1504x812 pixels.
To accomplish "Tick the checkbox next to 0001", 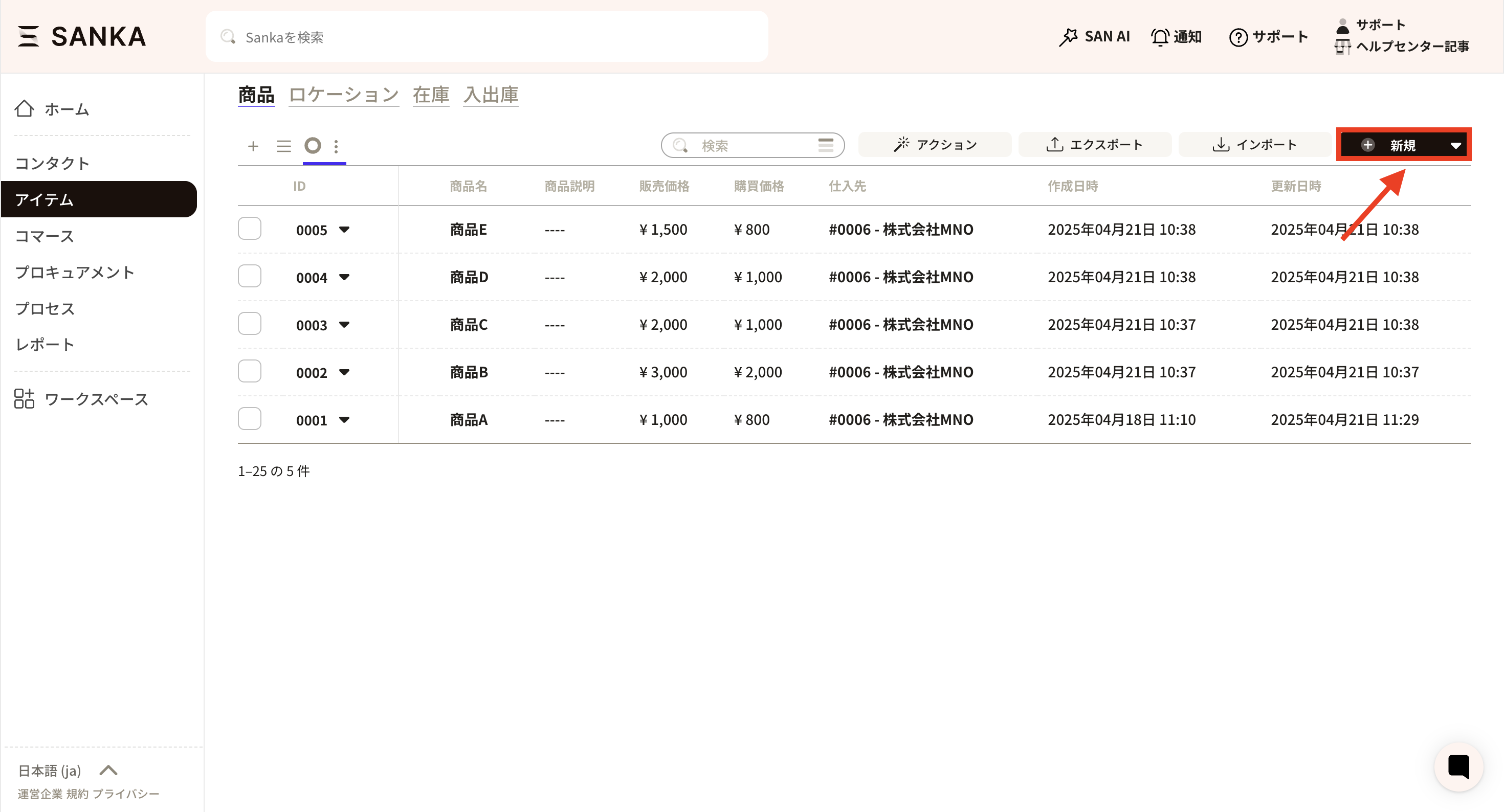I will [x=249, y=419].
